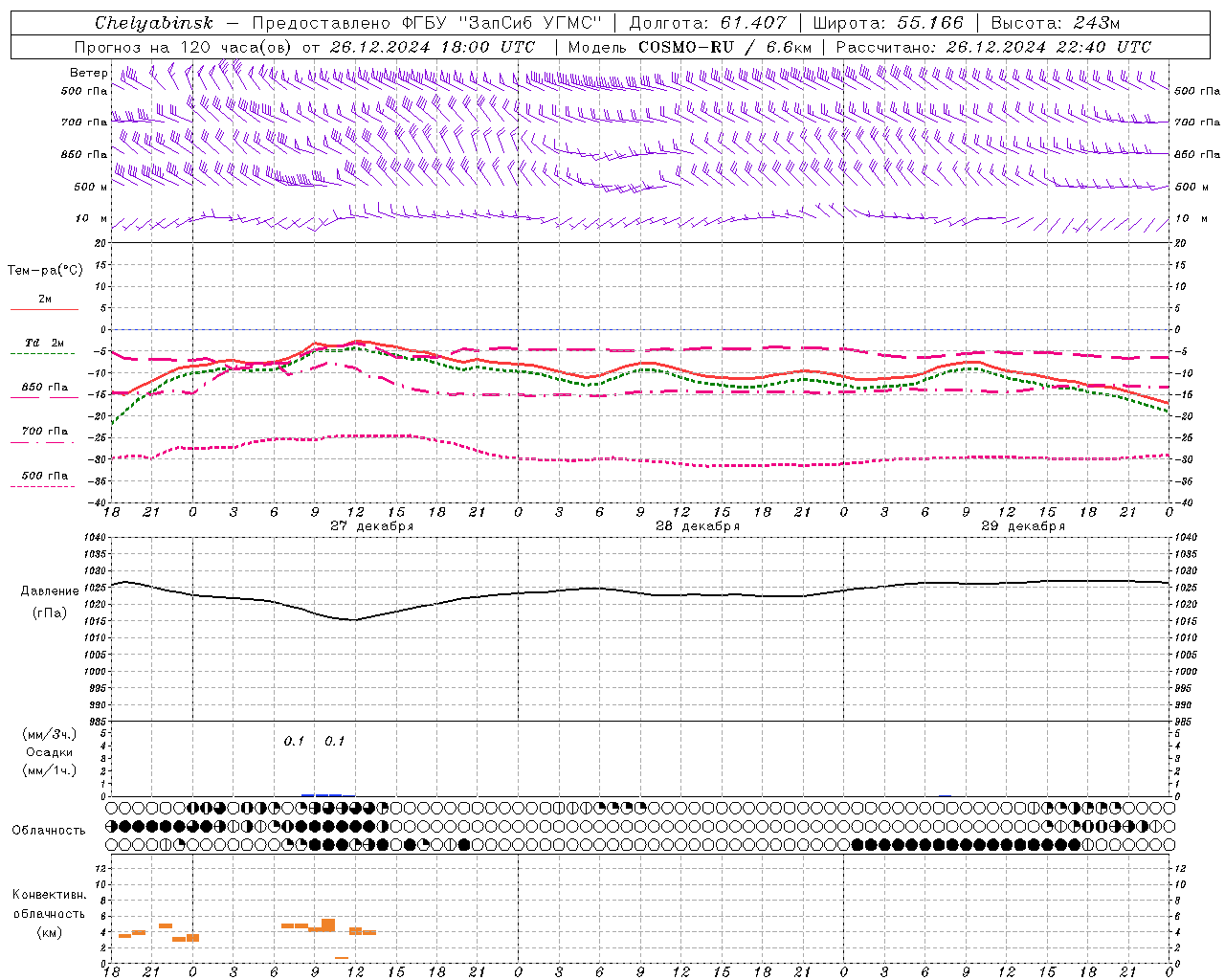This screenshot has height=980, width=1225.
Task: Click the 'Осадки' precipitation label
Action: (50, 752)
